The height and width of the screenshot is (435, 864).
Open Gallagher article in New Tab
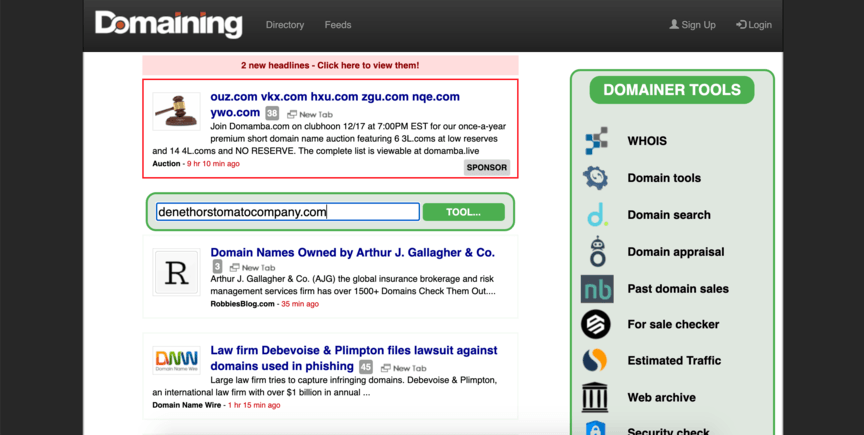pyautogui.click(x=252, y=267)
